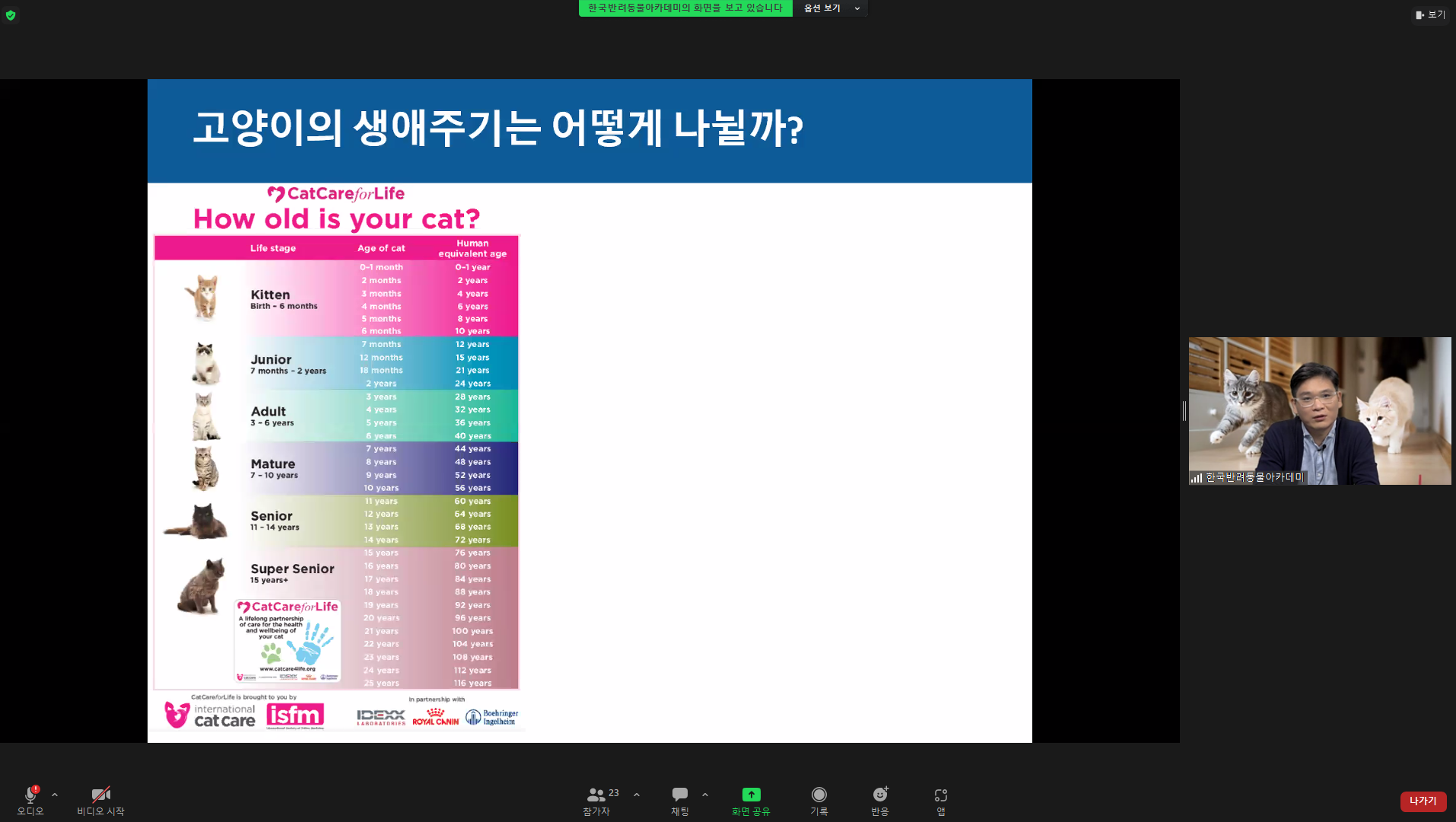This screenshot has height=822, width=1456.
Task: Open the chat panel icon
Action: pos(680,795)
